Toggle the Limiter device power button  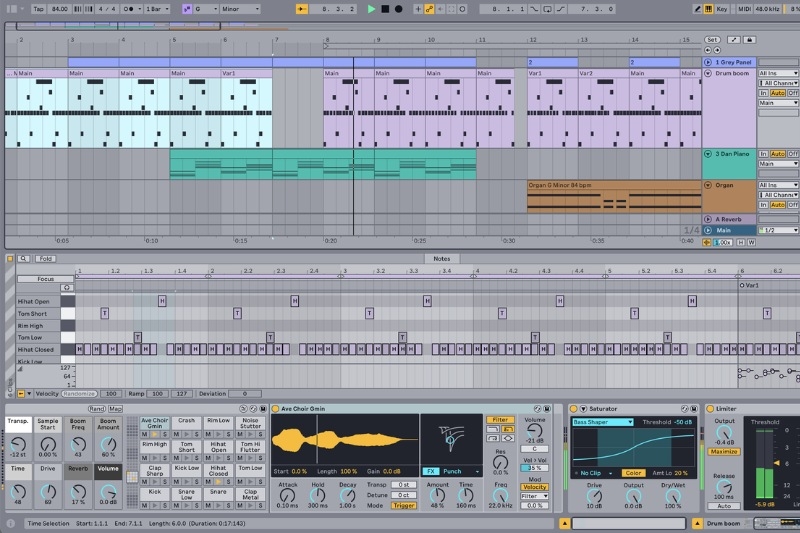click(x=710, y=409)
